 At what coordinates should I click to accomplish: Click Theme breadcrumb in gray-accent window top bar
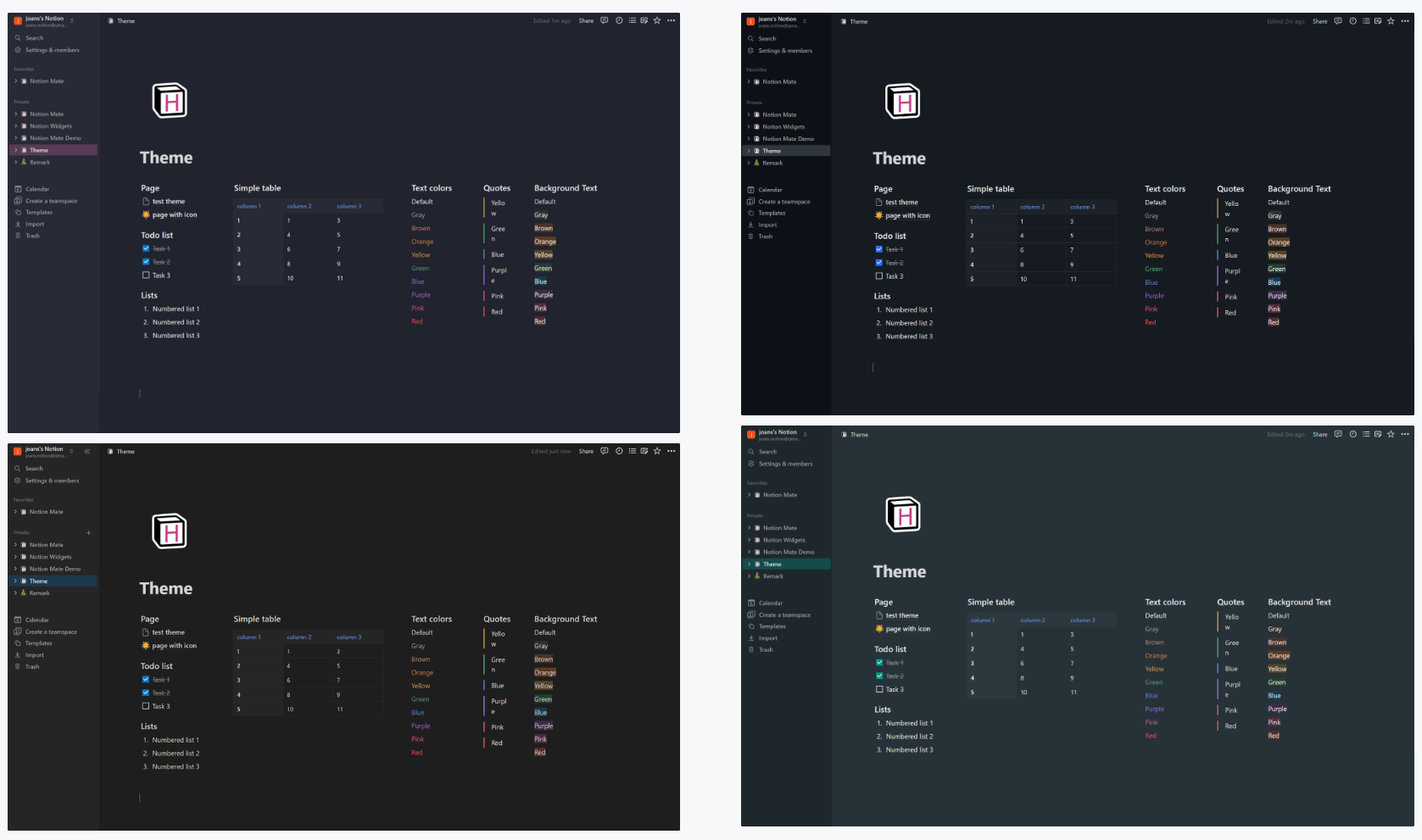pos(859,21)
